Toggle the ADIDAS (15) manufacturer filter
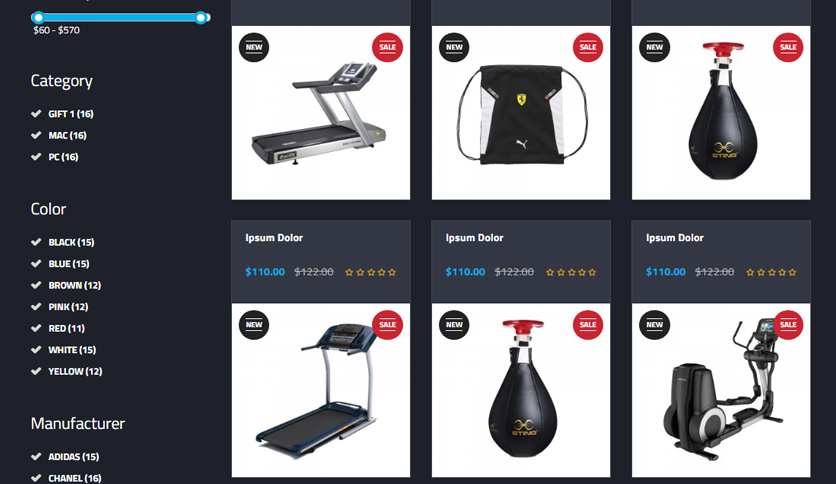The height and width of the screenshot is (484, 836). pyautogui.click(x=65, y=457)
